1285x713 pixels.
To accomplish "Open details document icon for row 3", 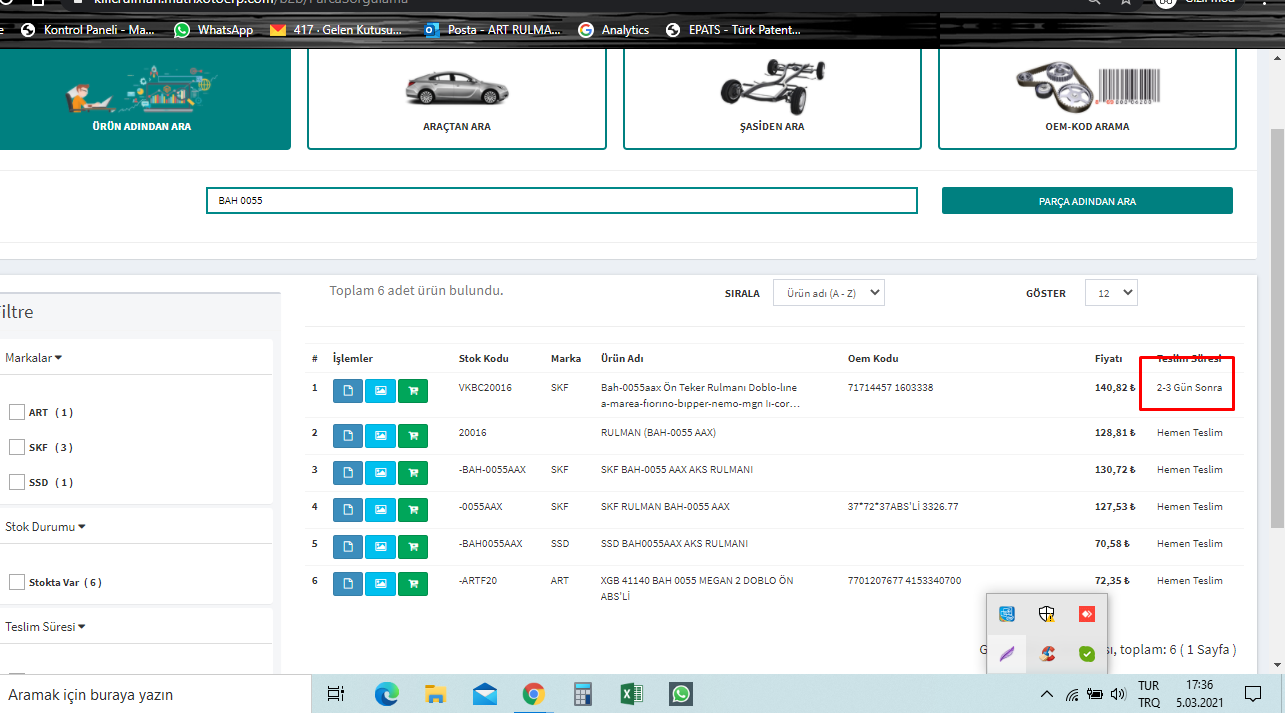I will tap(347, 471).
